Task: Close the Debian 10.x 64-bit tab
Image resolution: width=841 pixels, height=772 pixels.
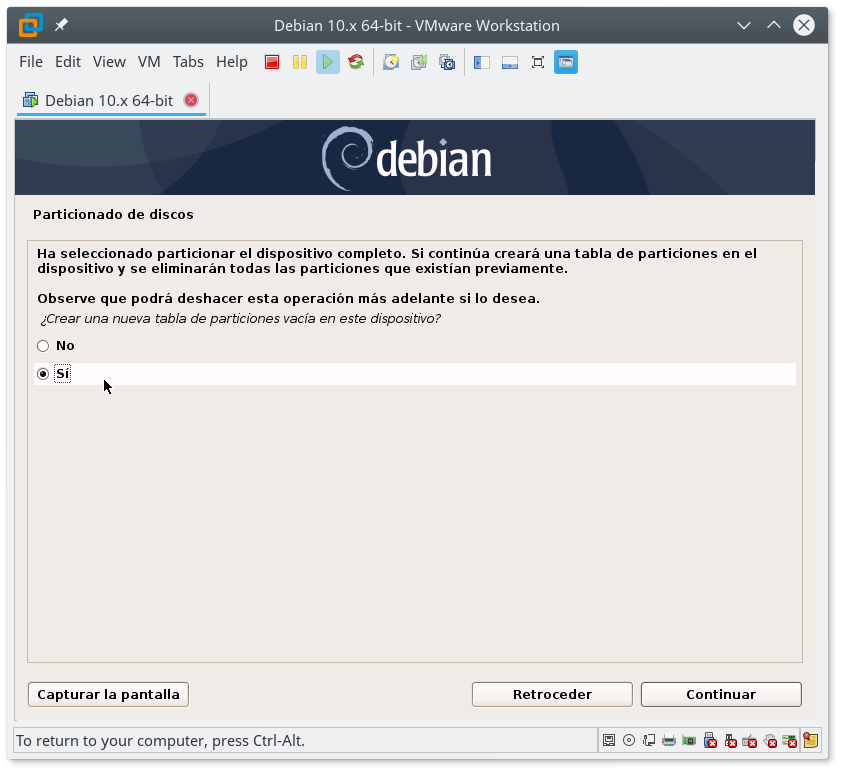Action: coord(191,100)
